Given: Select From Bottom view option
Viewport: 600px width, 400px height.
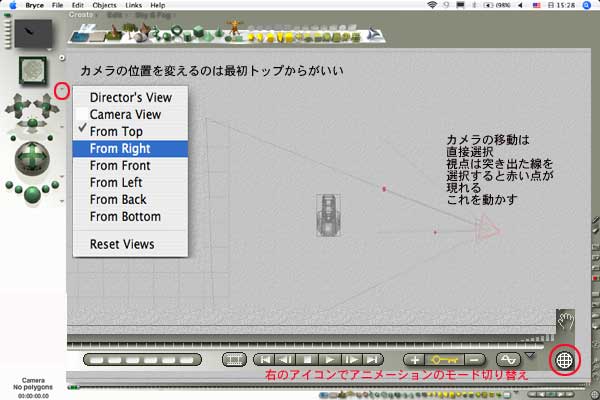Looking at the screenshot, I should pyautogui.click(x=130, y=217).
